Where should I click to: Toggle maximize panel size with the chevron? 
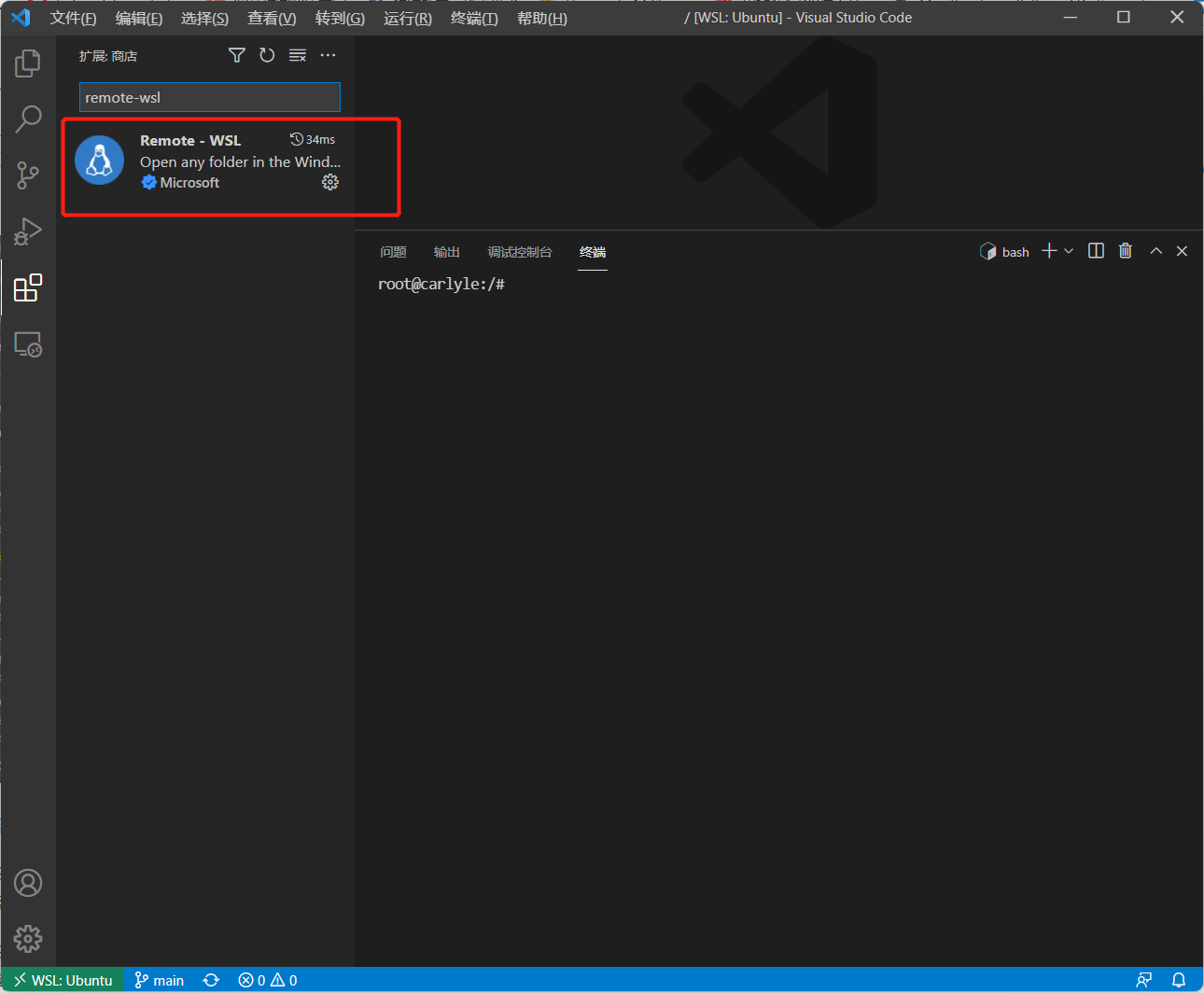(x=1155, y=250)
